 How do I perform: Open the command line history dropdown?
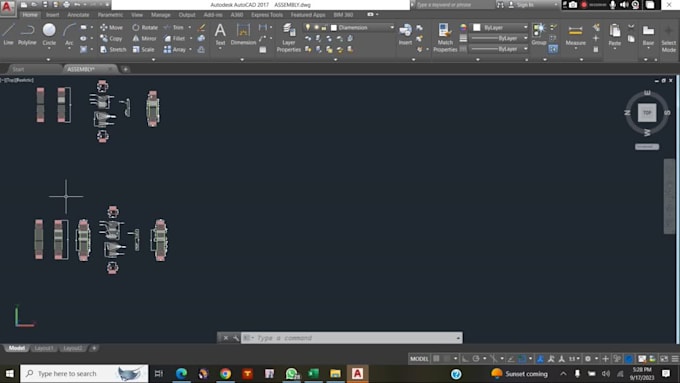click(458, 338)
